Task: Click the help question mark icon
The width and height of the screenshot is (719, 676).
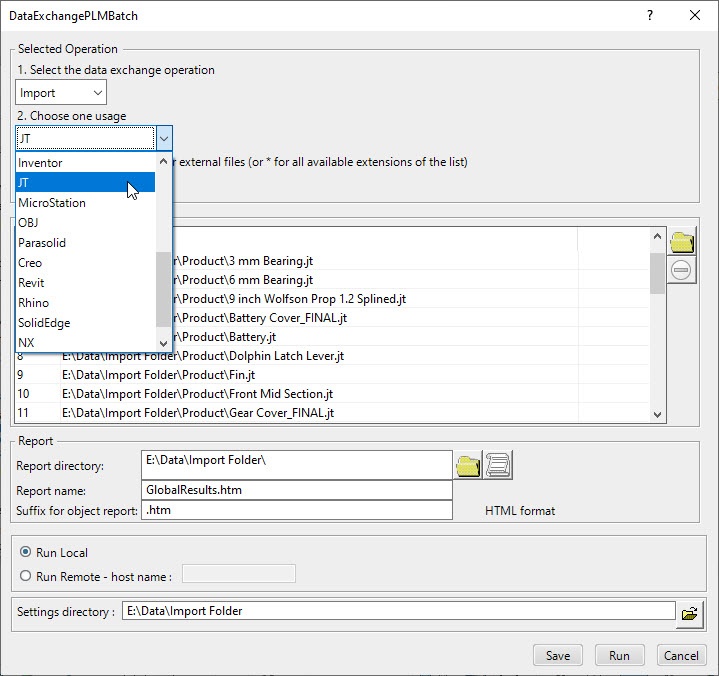Action: pos(650,16)
